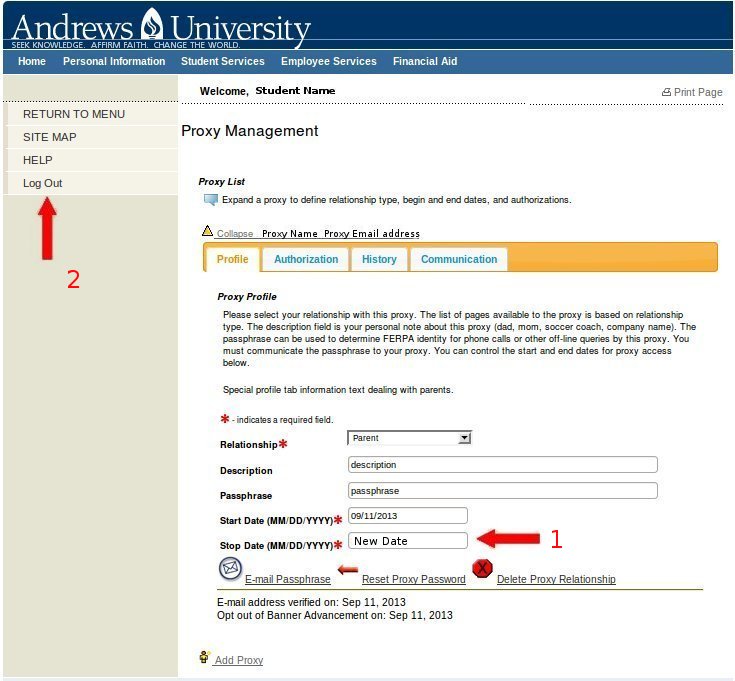Click the Special profile tab information text
735x681 pixels.
(x=338, y=389)
